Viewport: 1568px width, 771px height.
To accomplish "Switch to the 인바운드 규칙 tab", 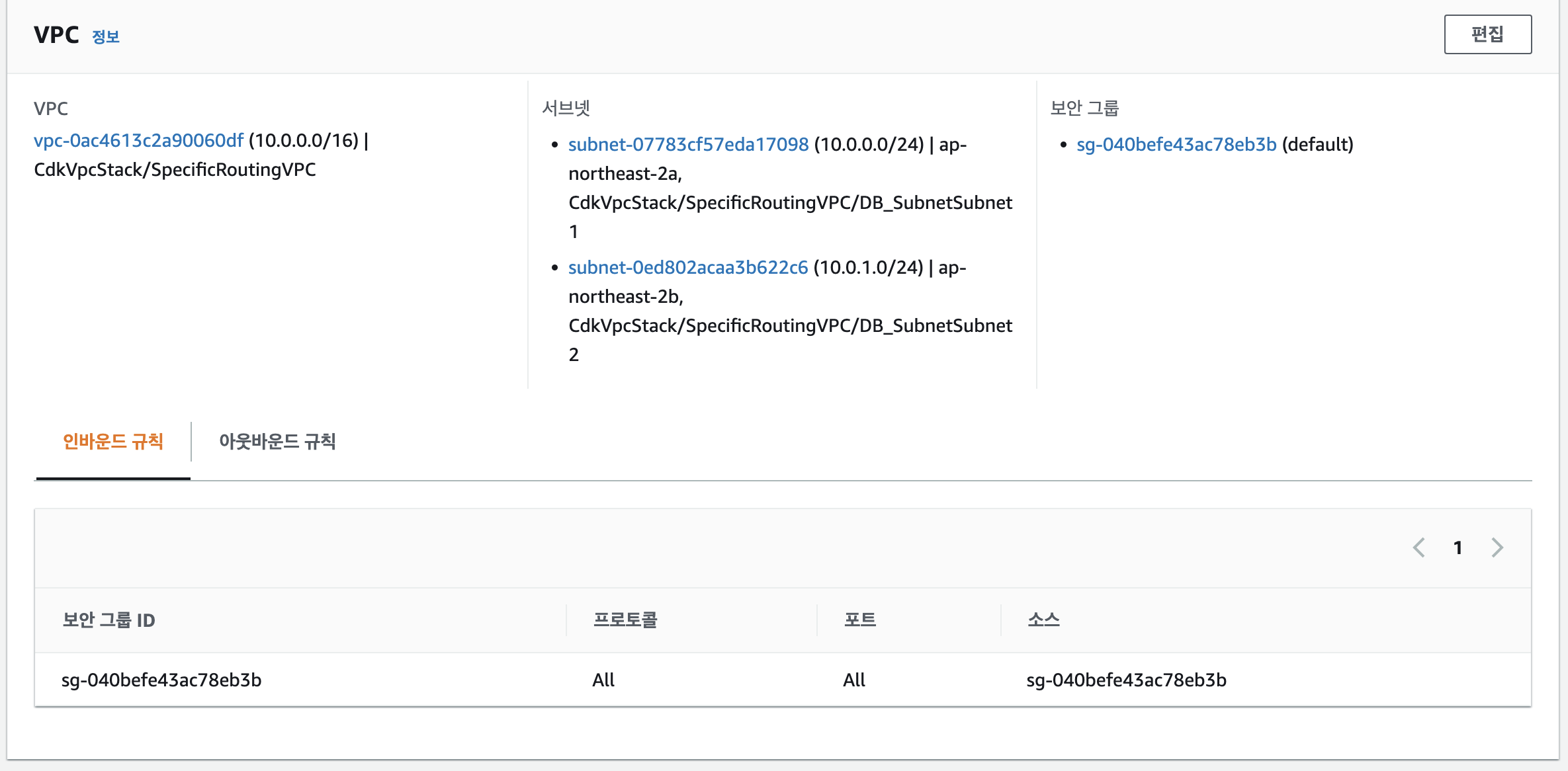I will (113, 442).
